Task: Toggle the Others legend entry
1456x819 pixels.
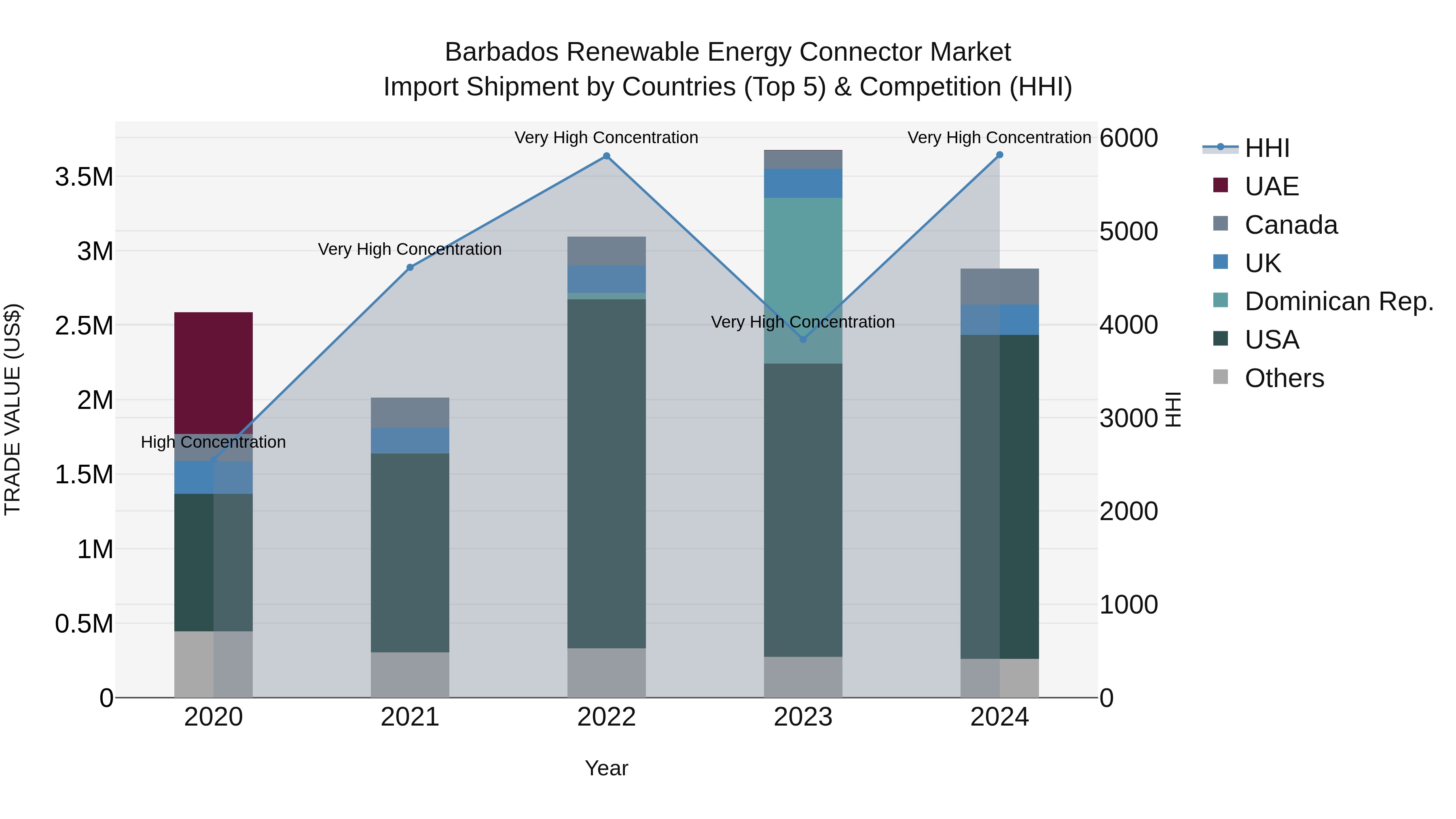Action: click(x=1268, y=378)
